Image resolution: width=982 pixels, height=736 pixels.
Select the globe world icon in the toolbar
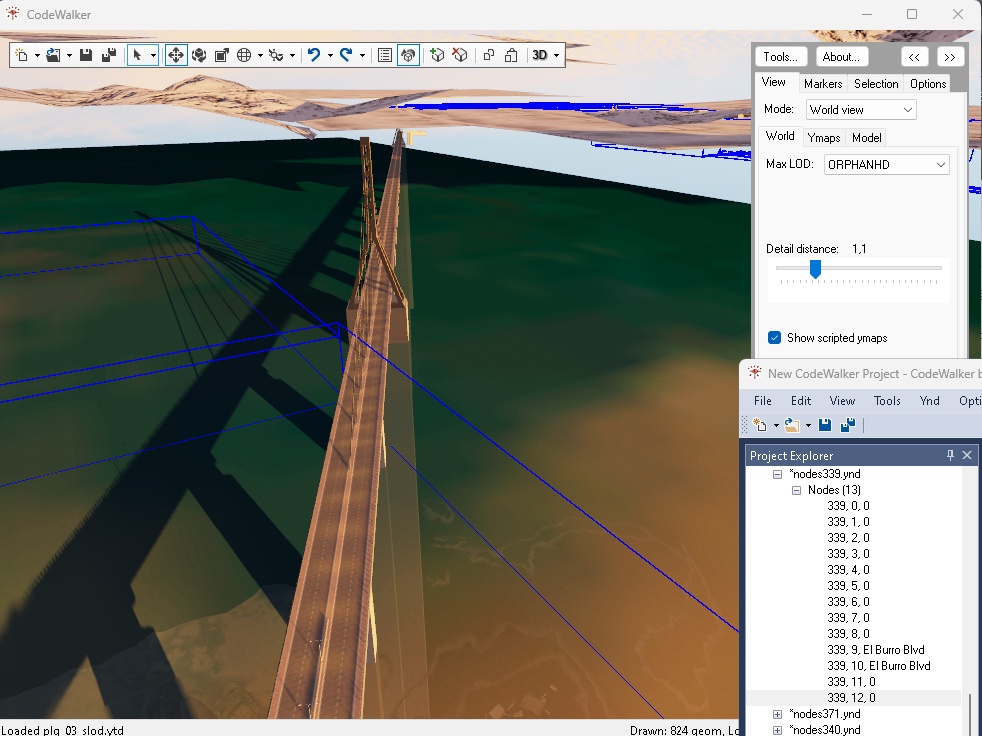[x=243, y=55]
